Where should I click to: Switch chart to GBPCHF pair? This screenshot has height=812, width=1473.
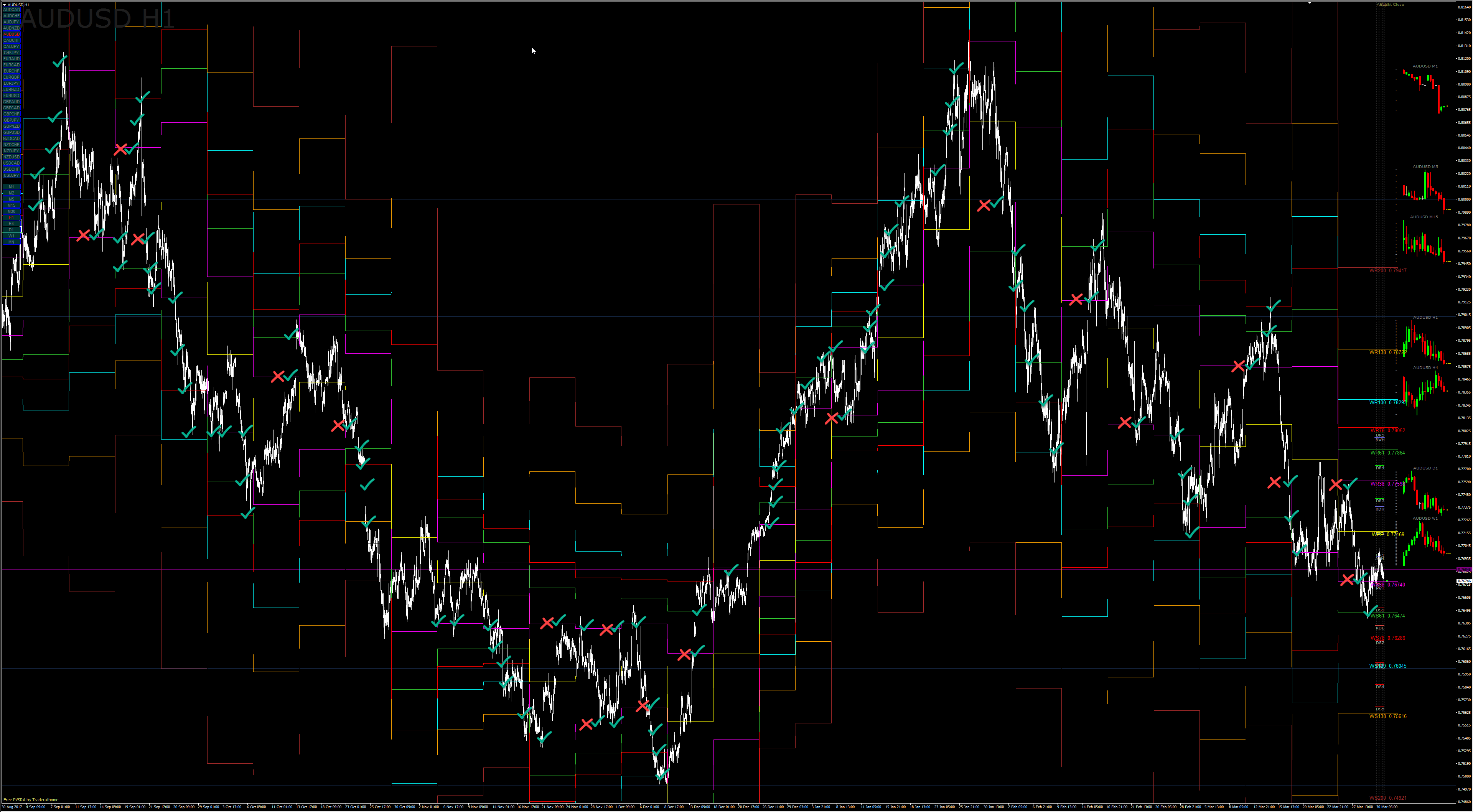pos(12,114)
